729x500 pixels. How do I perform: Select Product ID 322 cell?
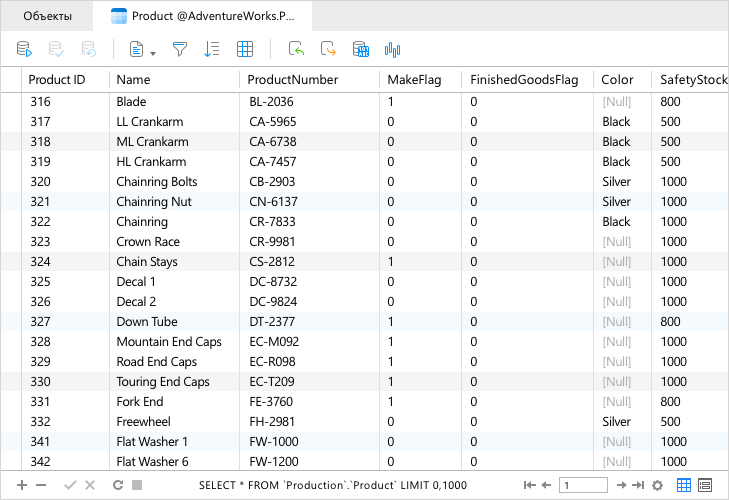[66, 221]
